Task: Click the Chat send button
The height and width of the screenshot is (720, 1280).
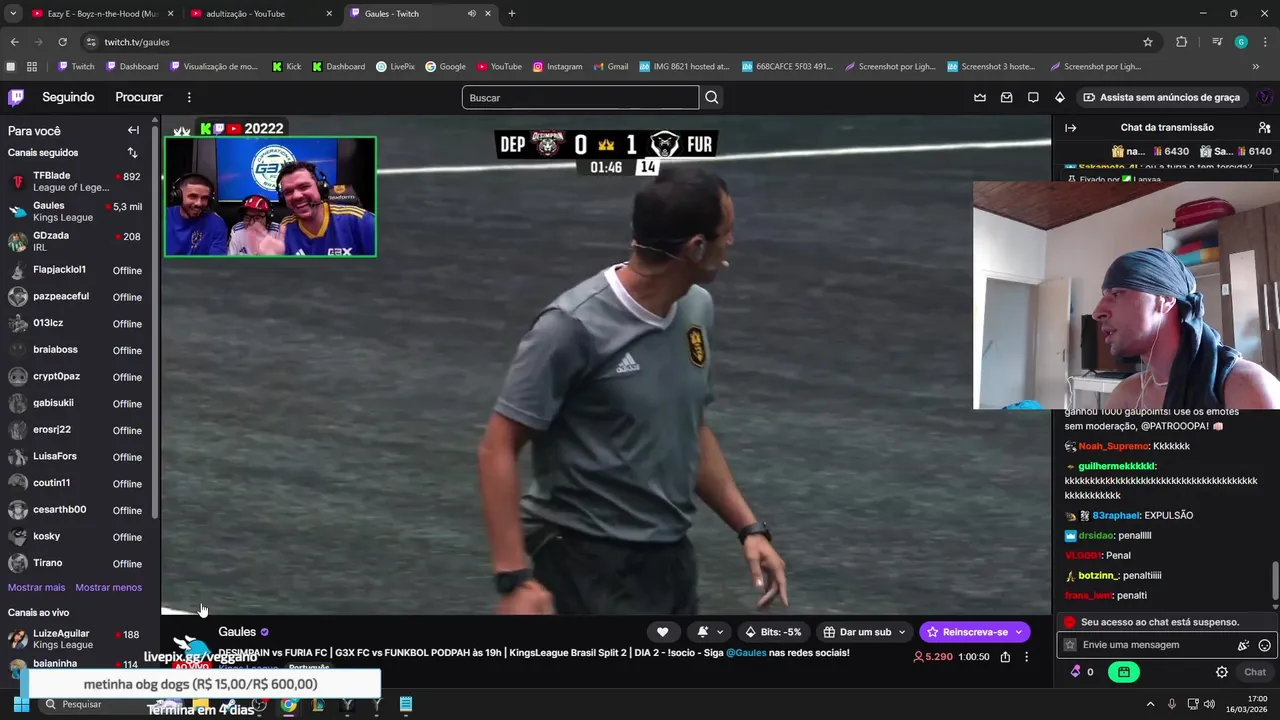Action: tap(1255, 672)
